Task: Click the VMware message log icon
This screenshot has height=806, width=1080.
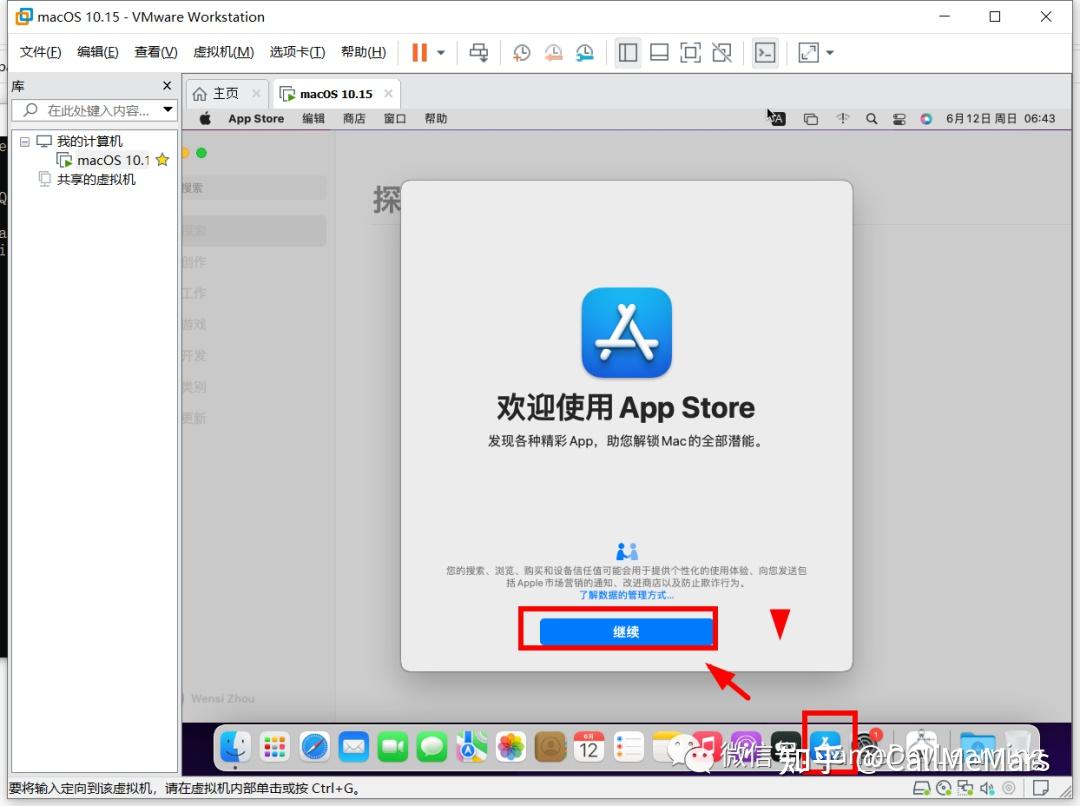Action: point(1041,787)
